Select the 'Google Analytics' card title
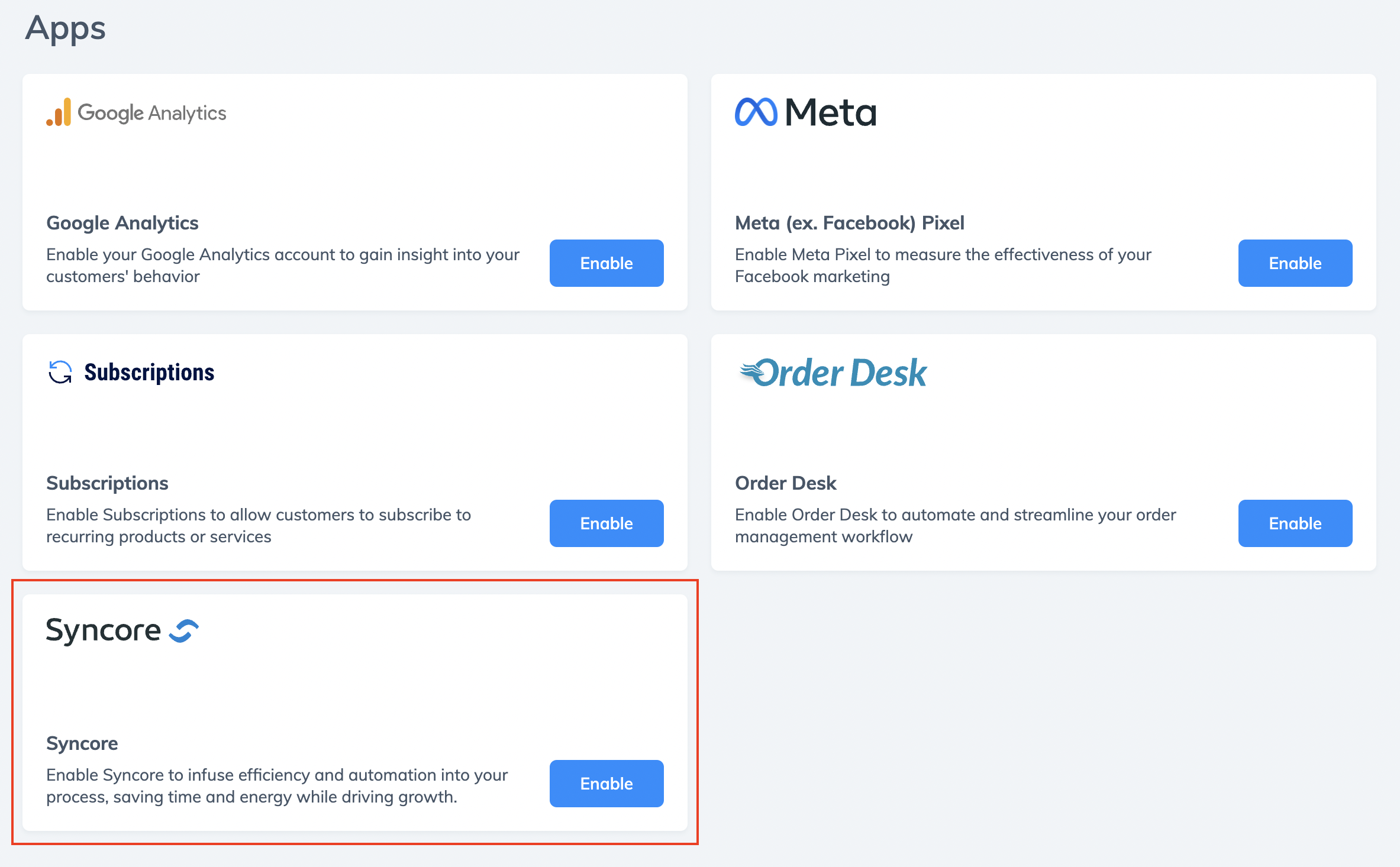Image resolution: width=1400 pixels, height=867 pixels. (122, 223)
